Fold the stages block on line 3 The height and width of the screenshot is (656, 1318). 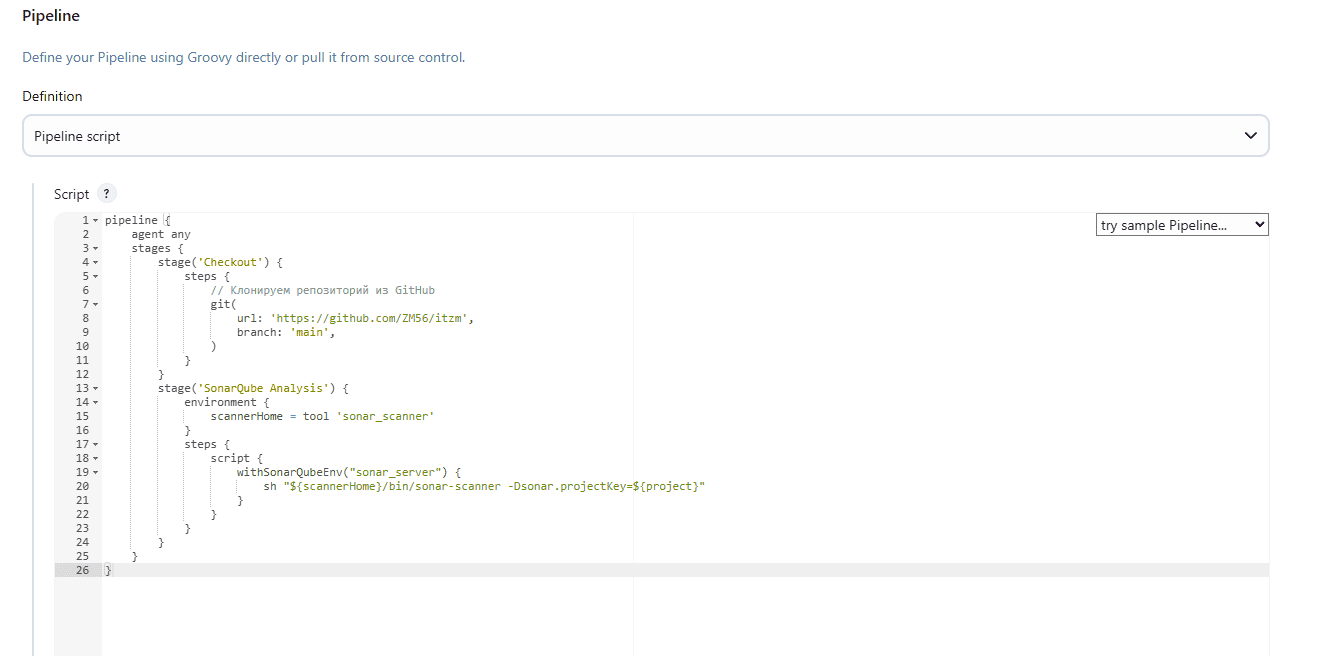pos(96,248)
